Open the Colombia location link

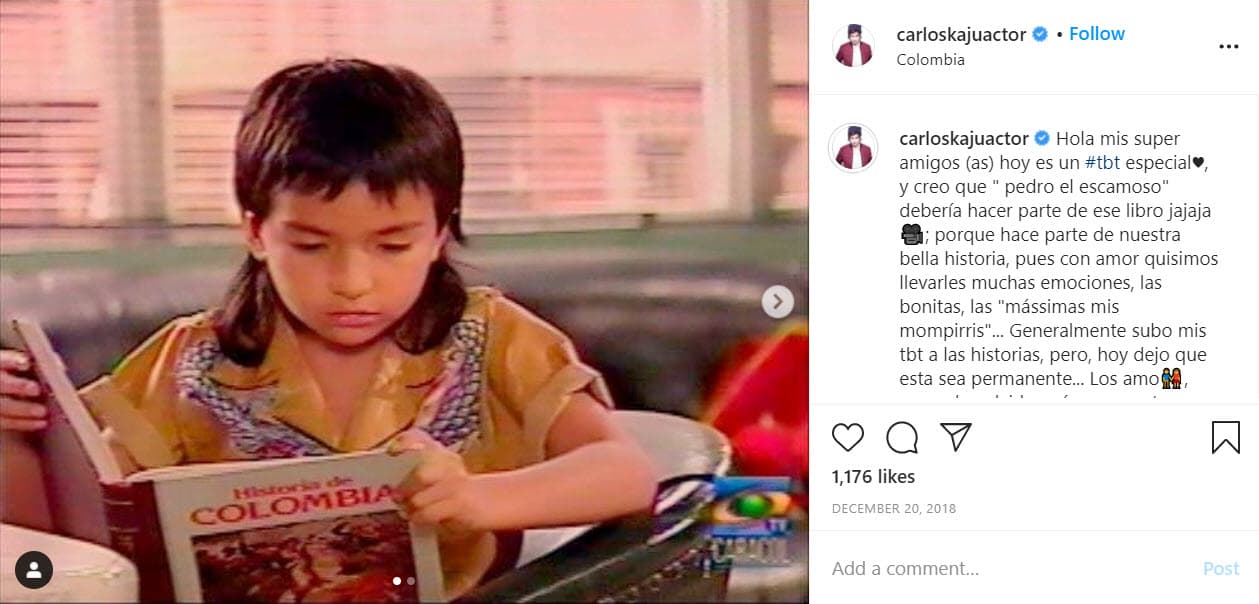(931, 59)
